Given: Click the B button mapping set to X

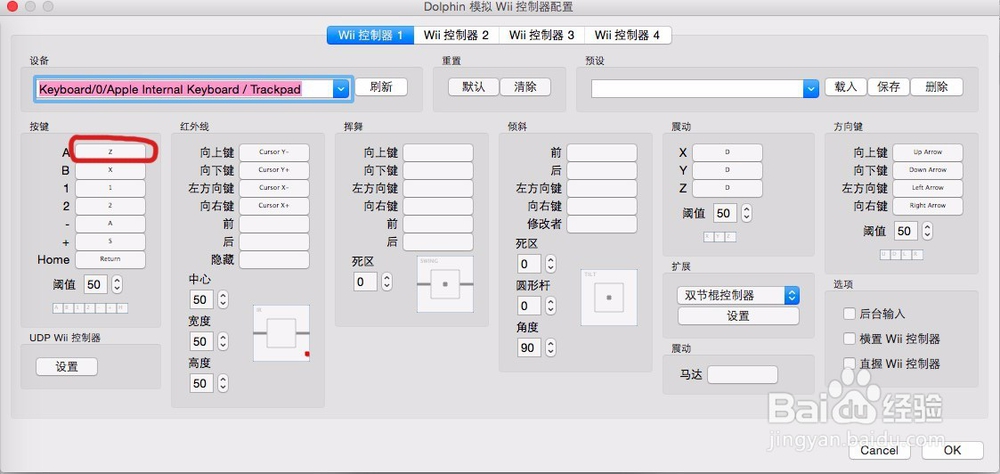Looking at the screenshot, I should click(x=110, y=170).
